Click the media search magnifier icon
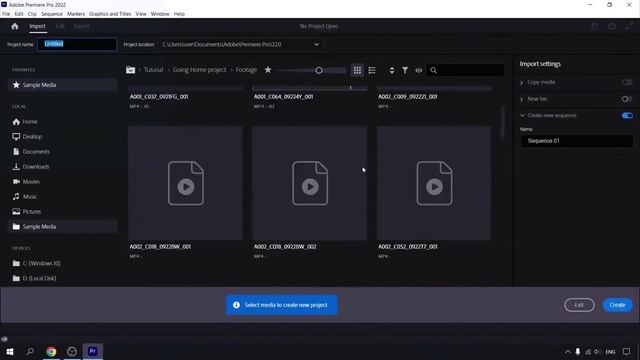This screenshot has height=360, width=640. pyautogui.click(x=433, y=70)
